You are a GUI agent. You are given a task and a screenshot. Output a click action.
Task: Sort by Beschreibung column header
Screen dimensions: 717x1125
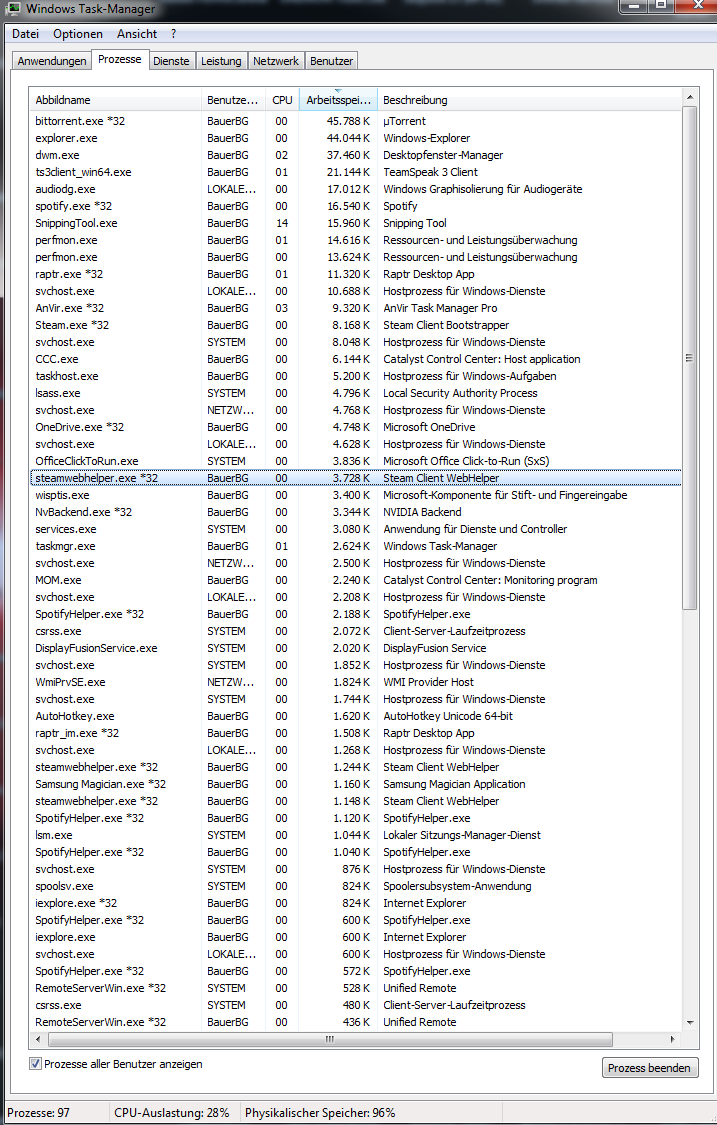point(529,100)
